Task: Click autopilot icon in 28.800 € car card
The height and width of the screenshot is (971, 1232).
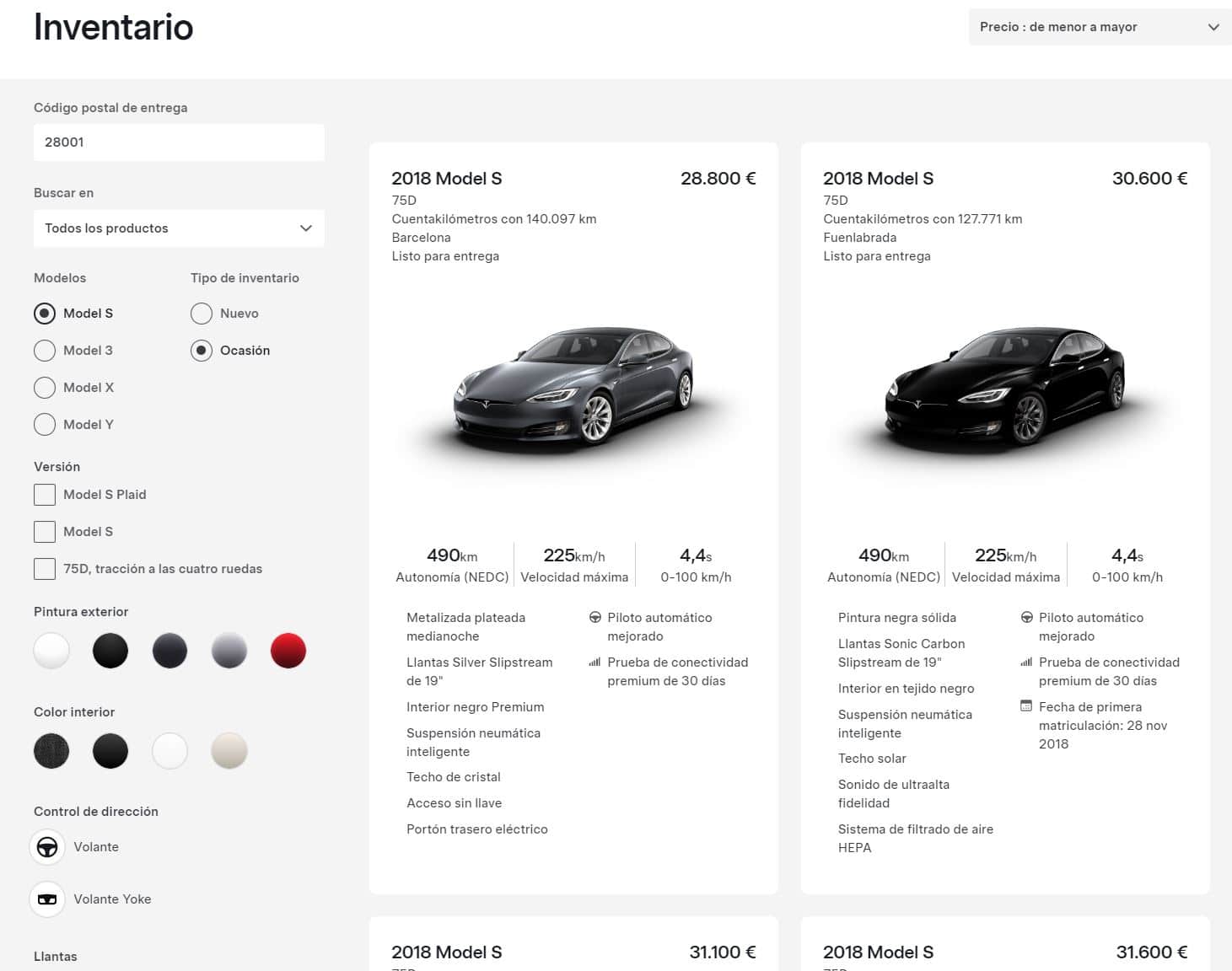Action: pos(594,618)
